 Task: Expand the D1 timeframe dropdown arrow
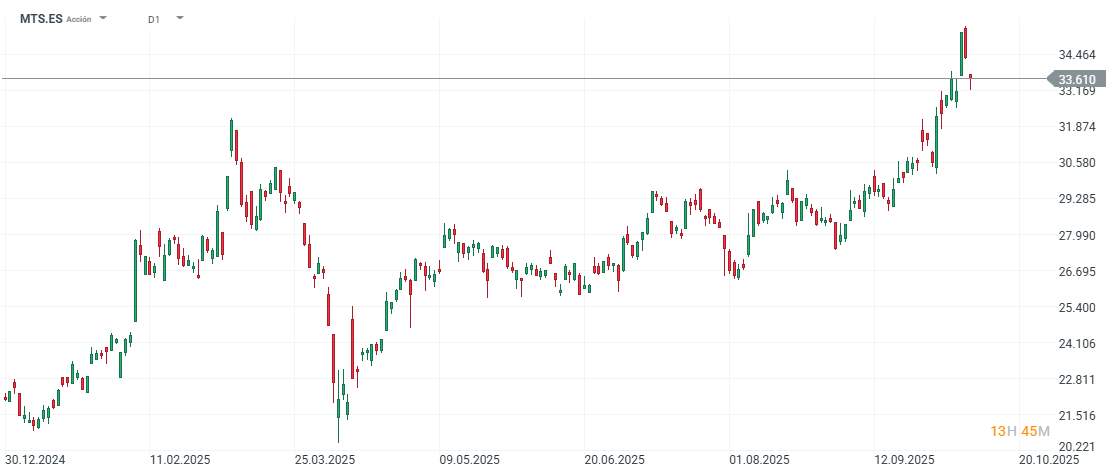[x=180, y=18]
